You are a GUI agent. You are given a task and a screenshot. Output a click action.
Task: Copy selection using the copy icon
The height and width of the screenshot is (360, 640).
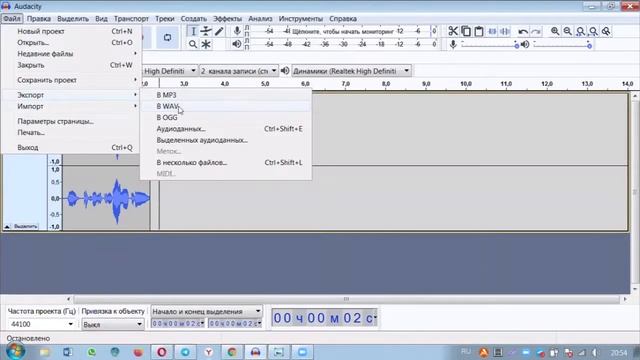click(466, 31)
